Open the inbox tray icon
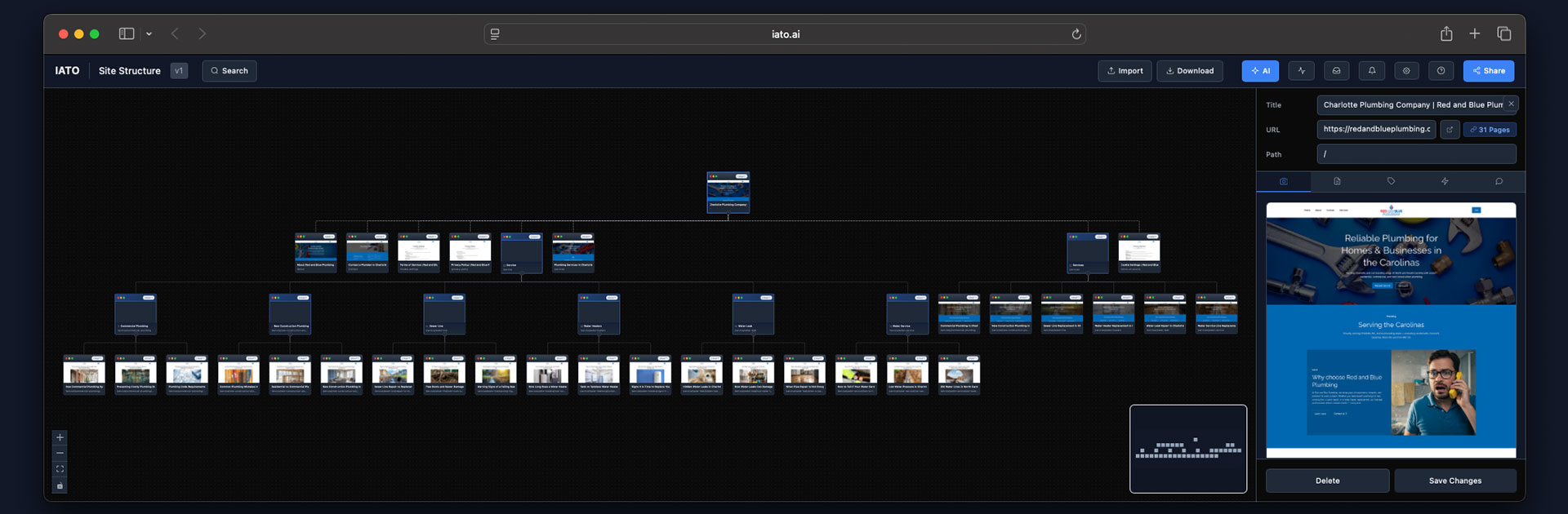This screenshot has width=1568, height=514. 1336,71
